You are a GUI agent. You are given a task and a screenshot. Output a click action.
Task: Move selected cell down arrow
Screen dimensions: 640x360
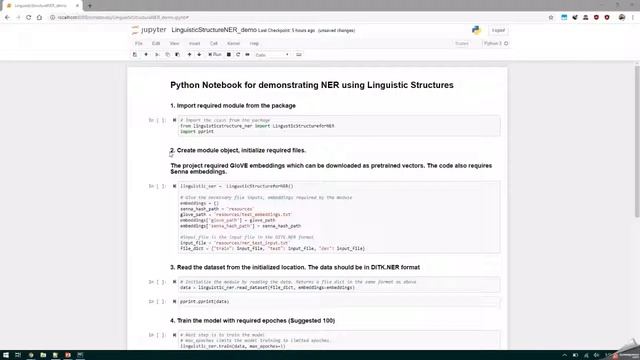tap(199, 54)
